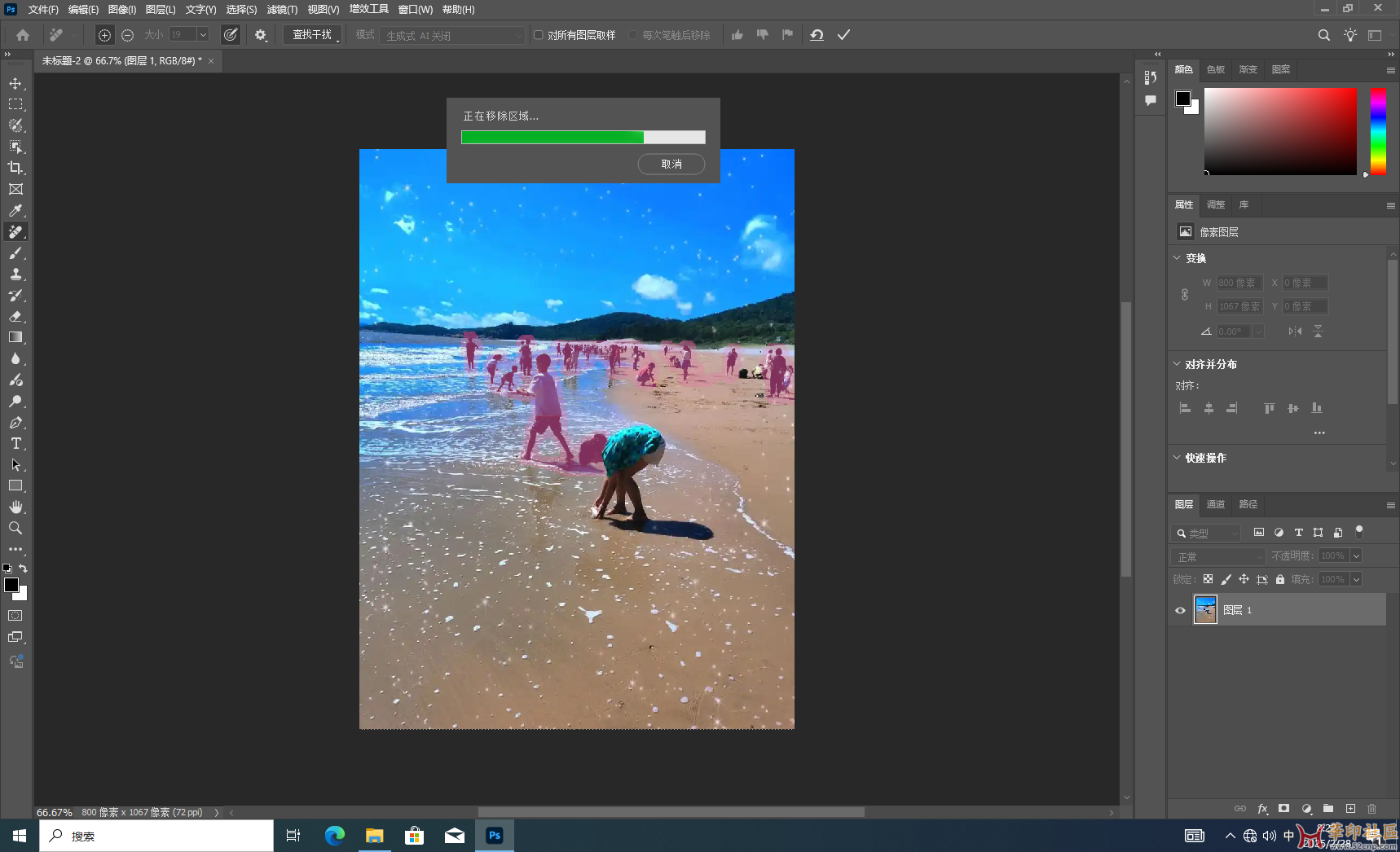1400x852 pixels.
Task: Click the 取消 button in progress dialog
Action: click(x=671, y=164)
